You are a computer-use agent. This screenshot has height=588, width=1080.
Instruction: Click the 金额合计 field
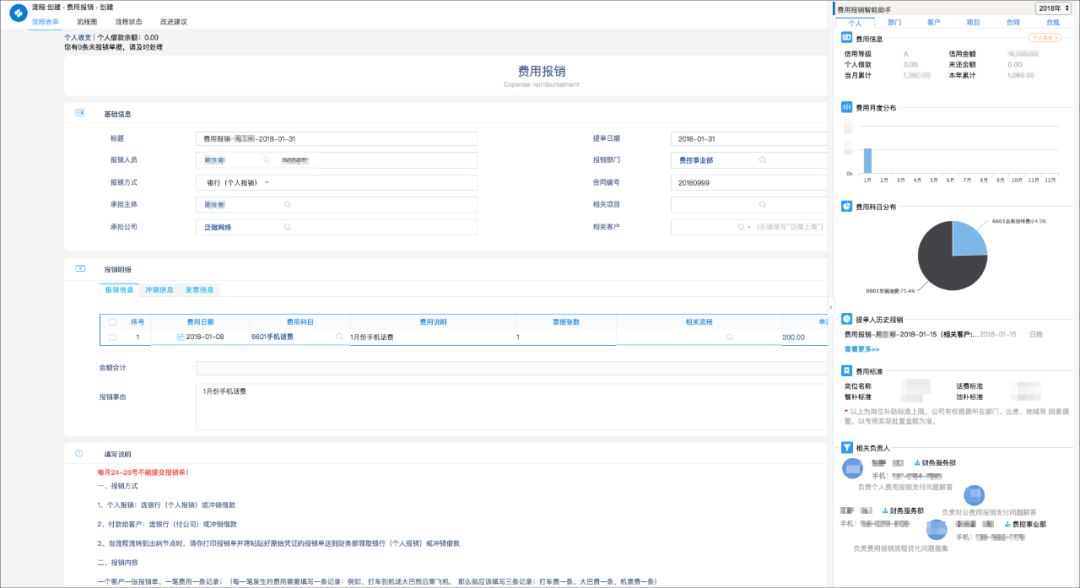(512, 368)
